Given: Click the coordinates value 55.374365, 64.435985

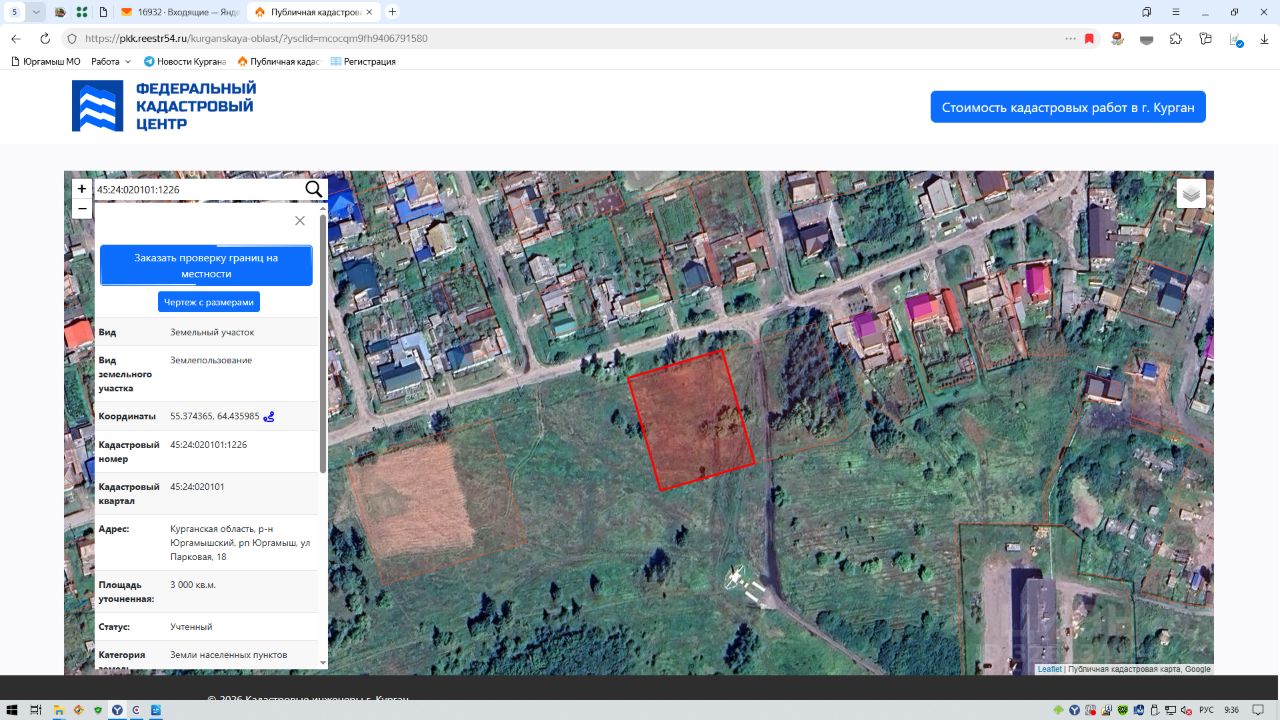Looking at the screenshot, I should (215, 416).
